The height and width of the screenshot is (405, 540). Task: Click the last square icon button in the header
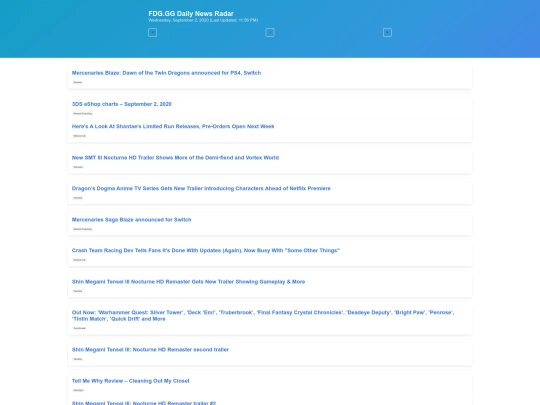[x=387, y=33]
